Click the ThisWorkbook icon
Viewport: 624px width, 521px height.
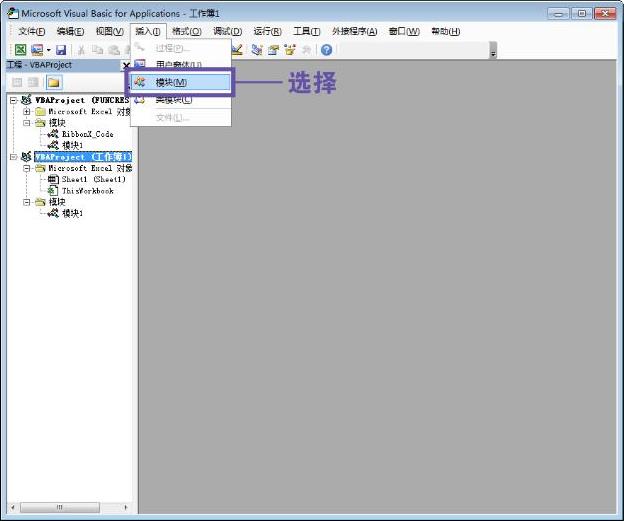53,191
